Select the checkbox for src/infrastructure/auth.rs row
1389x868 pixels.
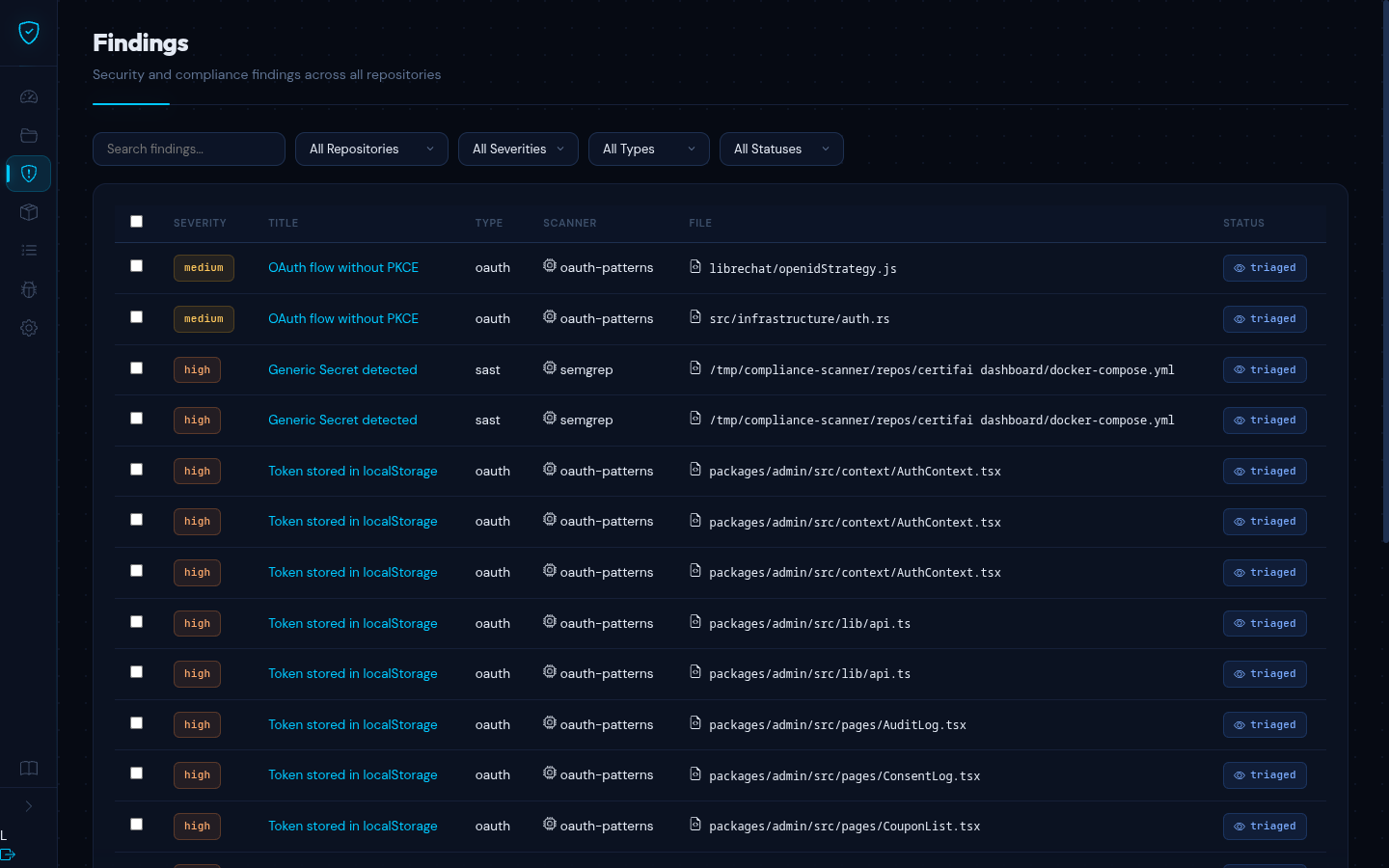tap(136, 317)
